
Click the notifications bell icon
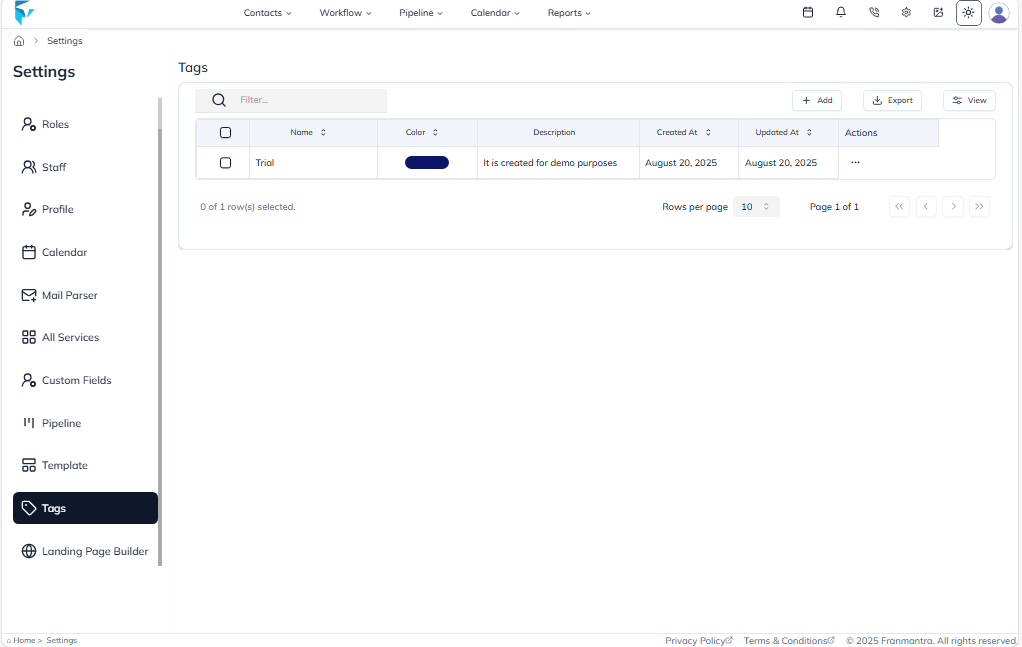pyautogui.click(x=841, y=13)
